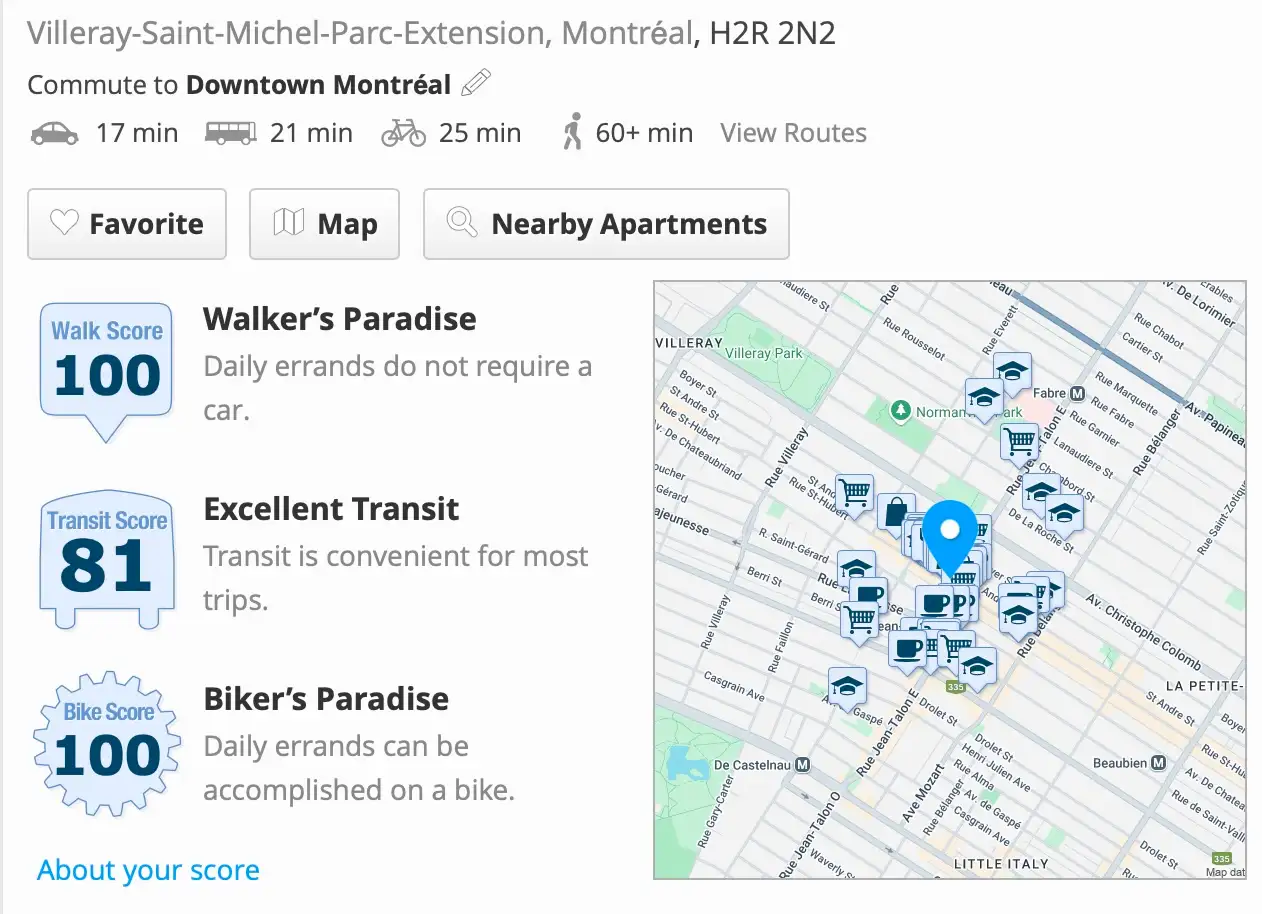This screenshot has width=1262, height=914.
Task: Open the Map button
Action: (324, 224)
